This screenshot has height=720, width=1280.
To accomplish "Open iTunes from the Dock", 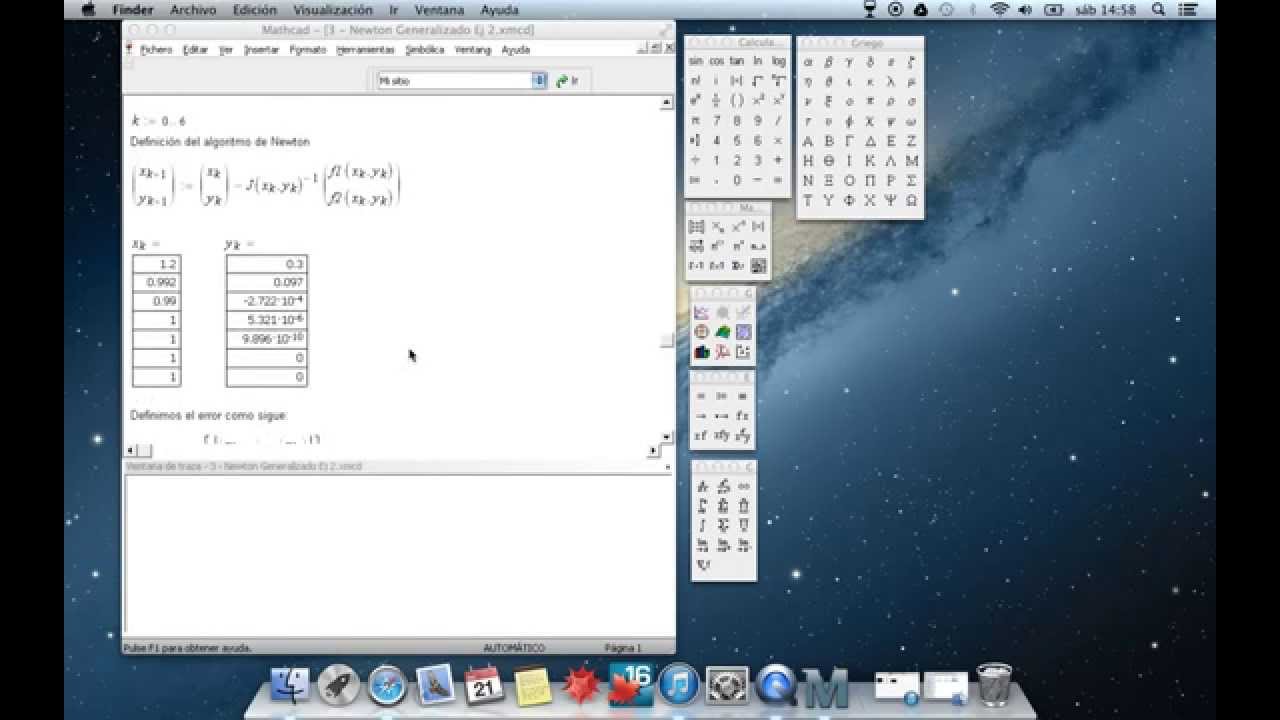I will pos(678,685).
